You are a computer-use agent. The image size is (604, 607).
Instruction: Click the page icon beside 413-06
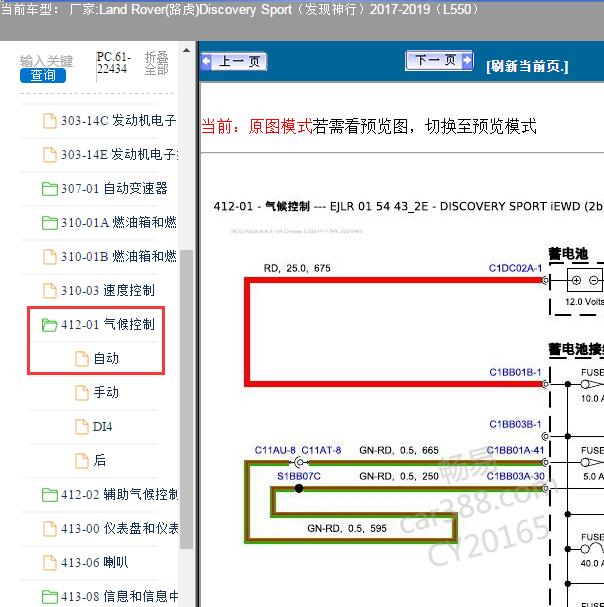49,563
